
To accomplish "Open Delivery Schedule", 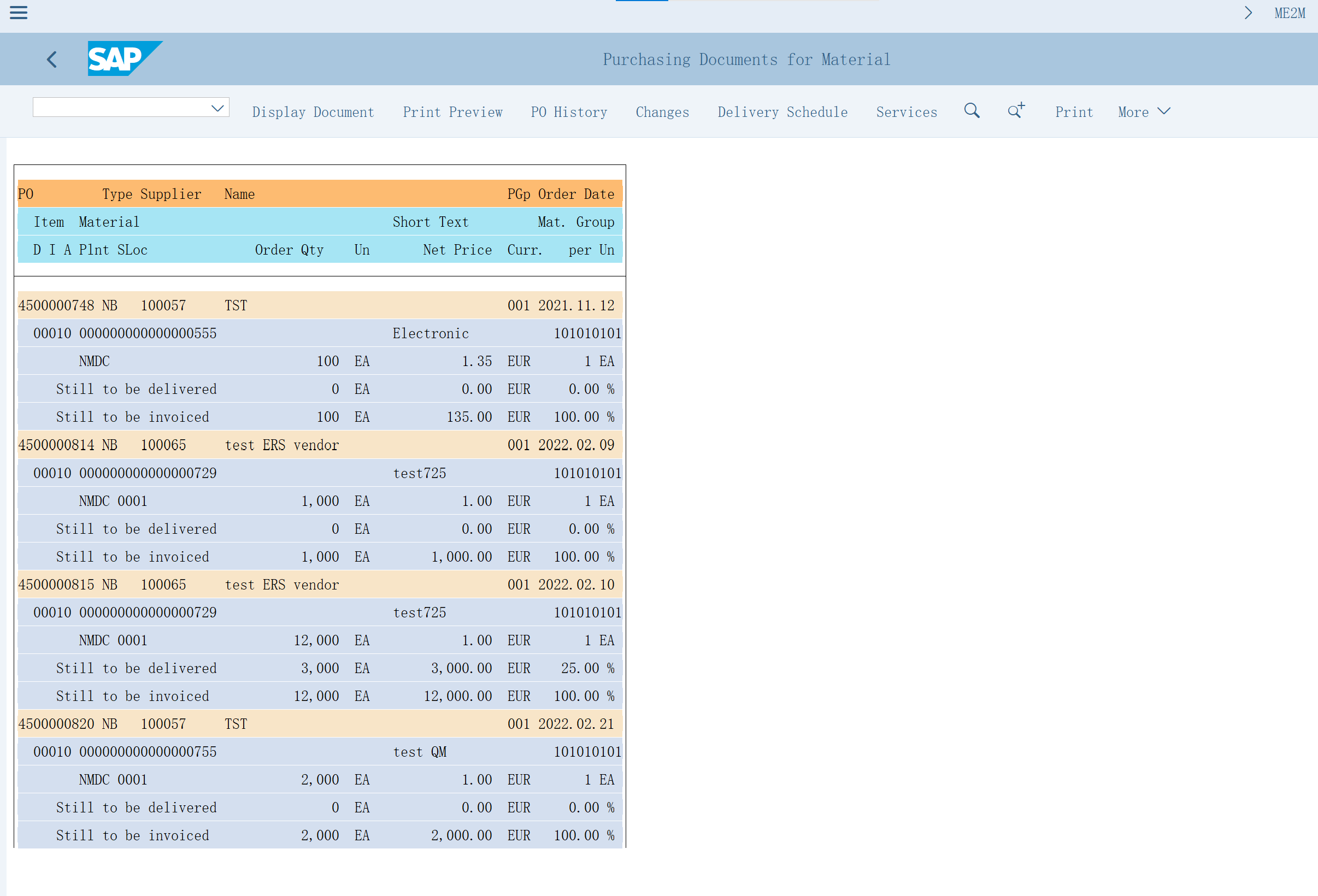I will click(x=782, y=113).
